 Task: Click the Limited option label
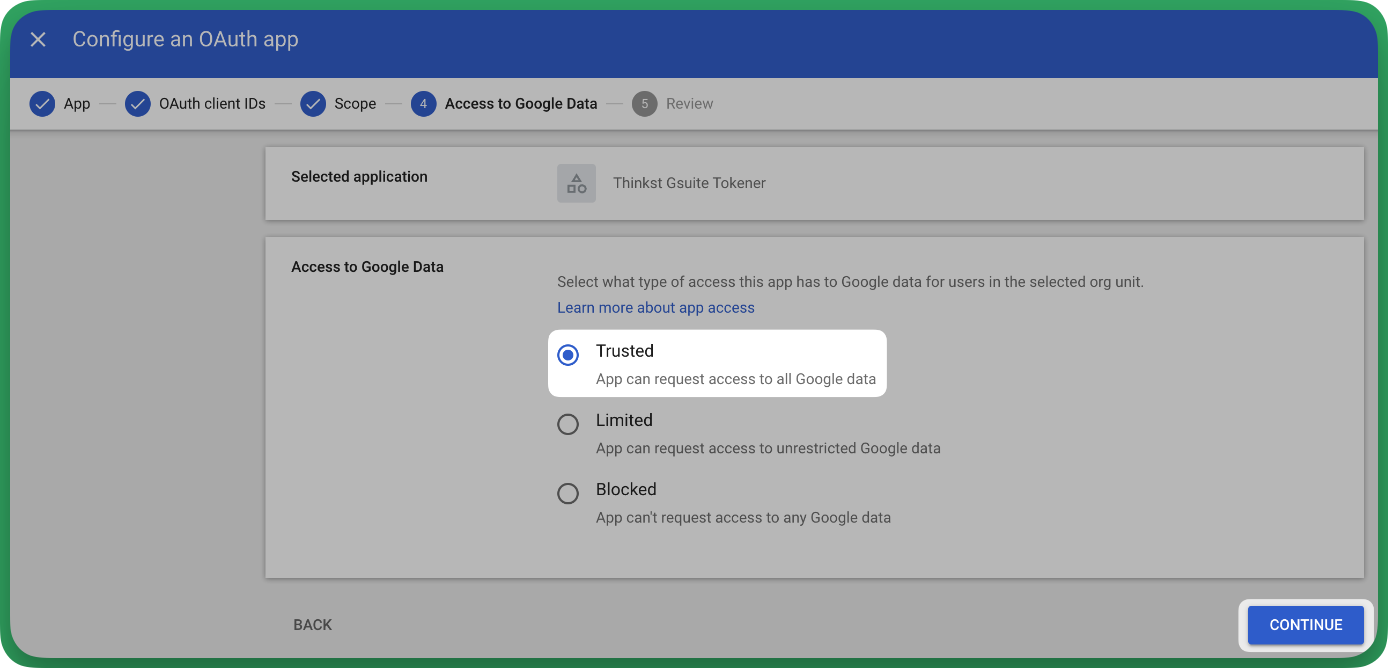pyautogui.click(x=624, y=420)
